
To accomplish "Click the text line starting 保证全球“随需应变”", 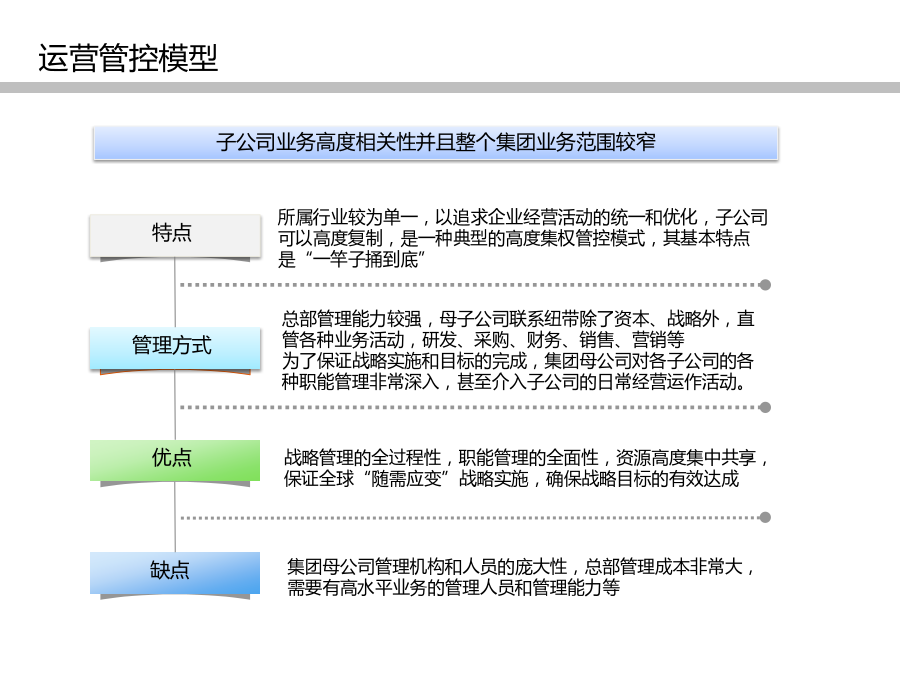I will [x=511, y=479].
